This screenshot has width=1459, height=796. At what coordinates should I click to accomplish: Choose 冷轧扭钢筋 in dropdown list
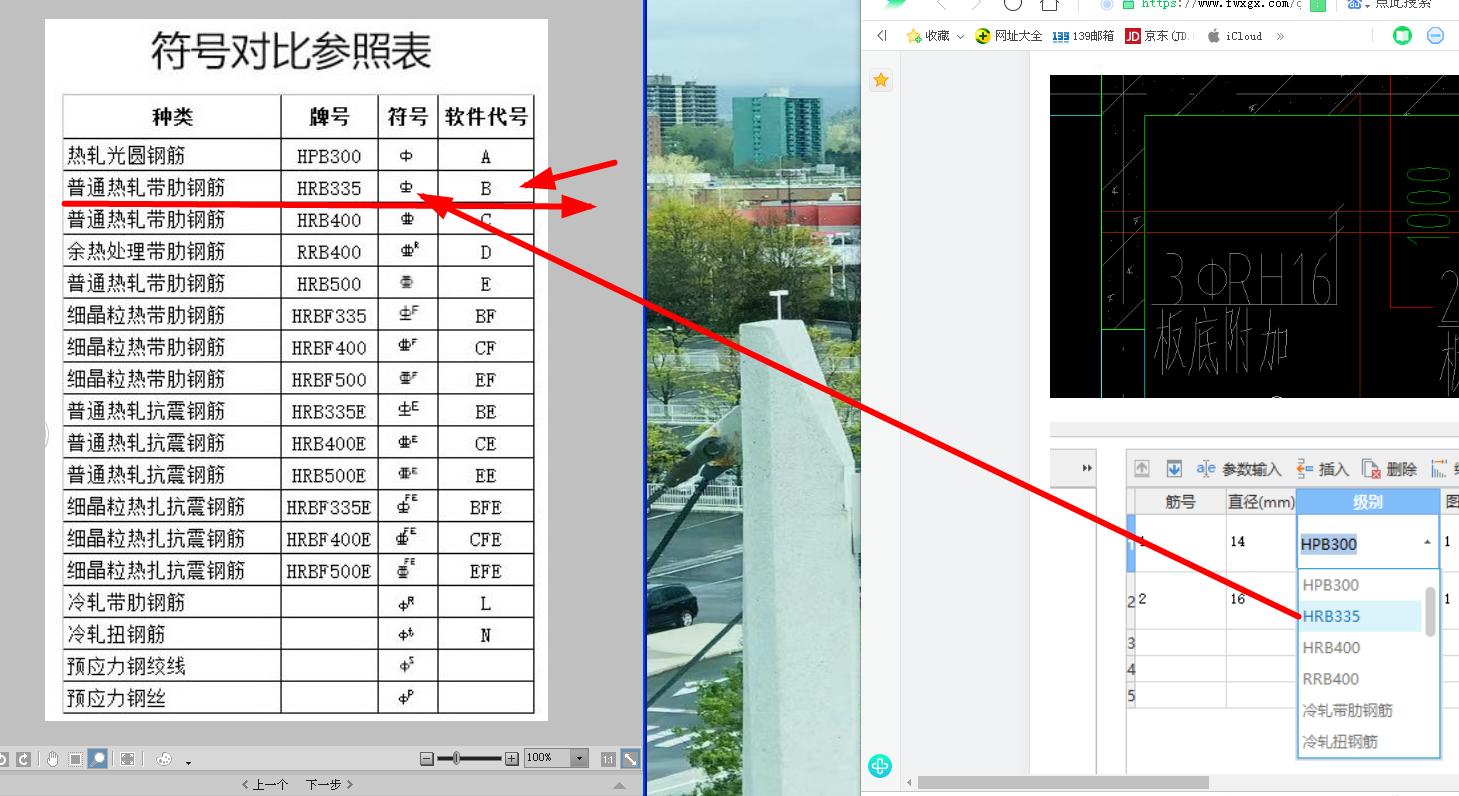1359,741
